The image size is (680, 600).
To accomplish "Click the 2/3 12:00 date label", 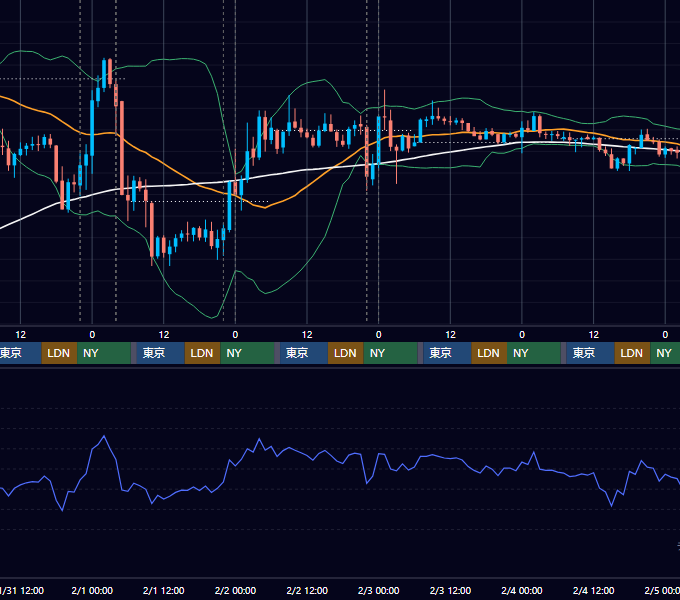I will pyautogui.click(x=450, y=590).
